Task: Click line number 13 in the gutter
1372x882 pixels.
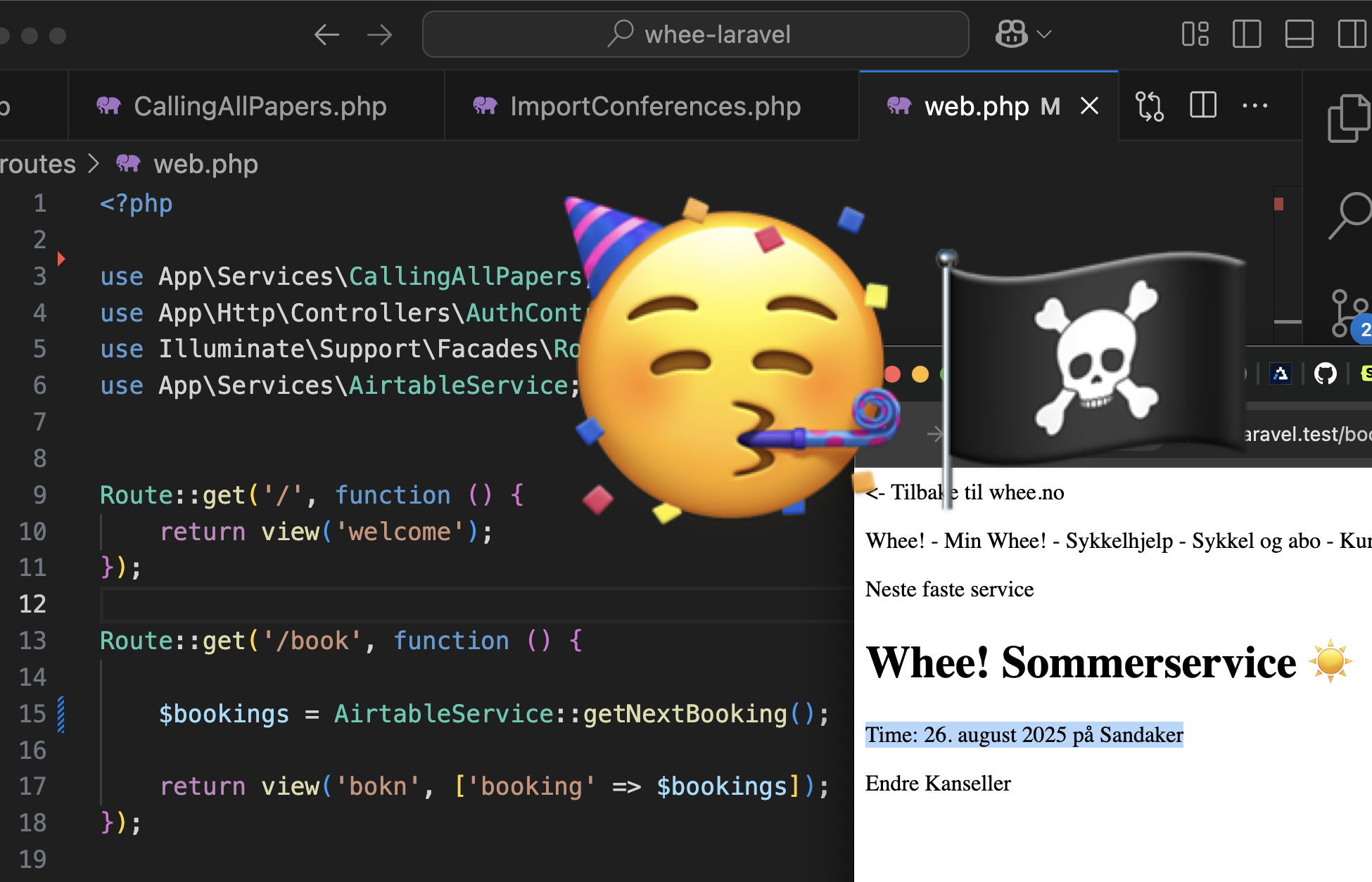Action: (x=32, y=641)
